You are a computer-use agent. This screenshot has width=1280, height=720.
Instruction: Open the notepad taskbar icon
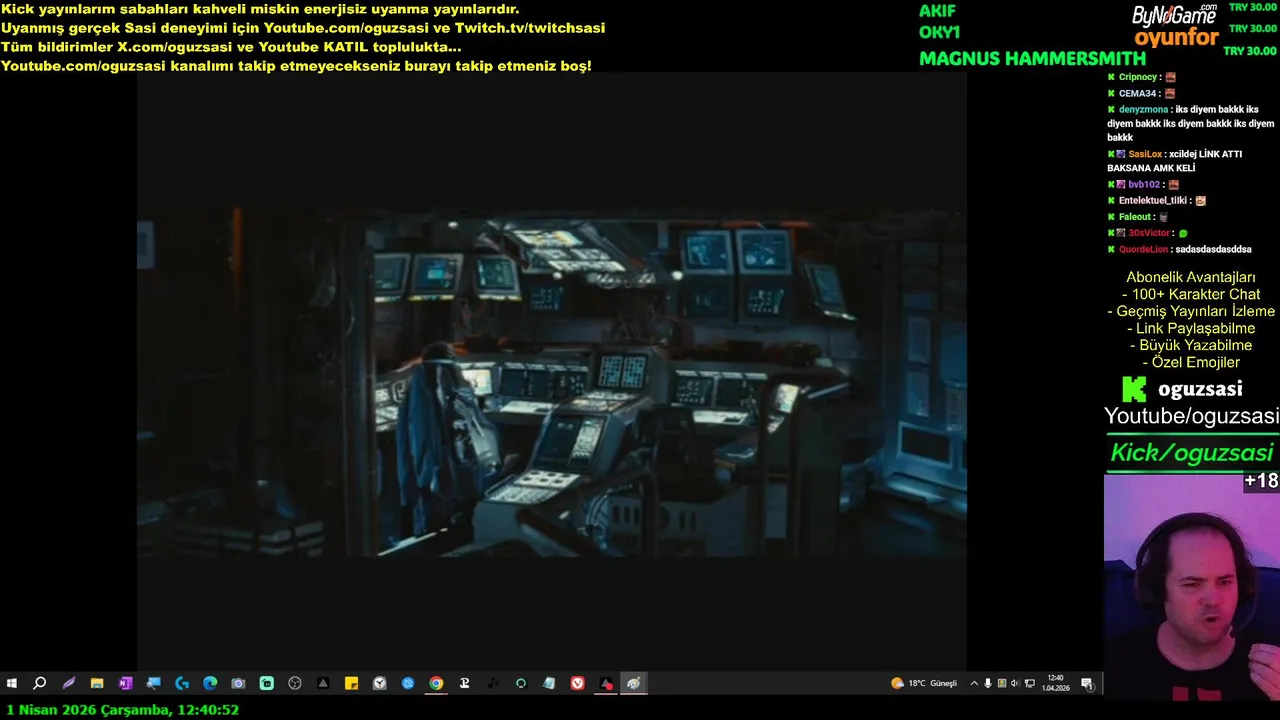pyautogui.click(x=549, y=683)
